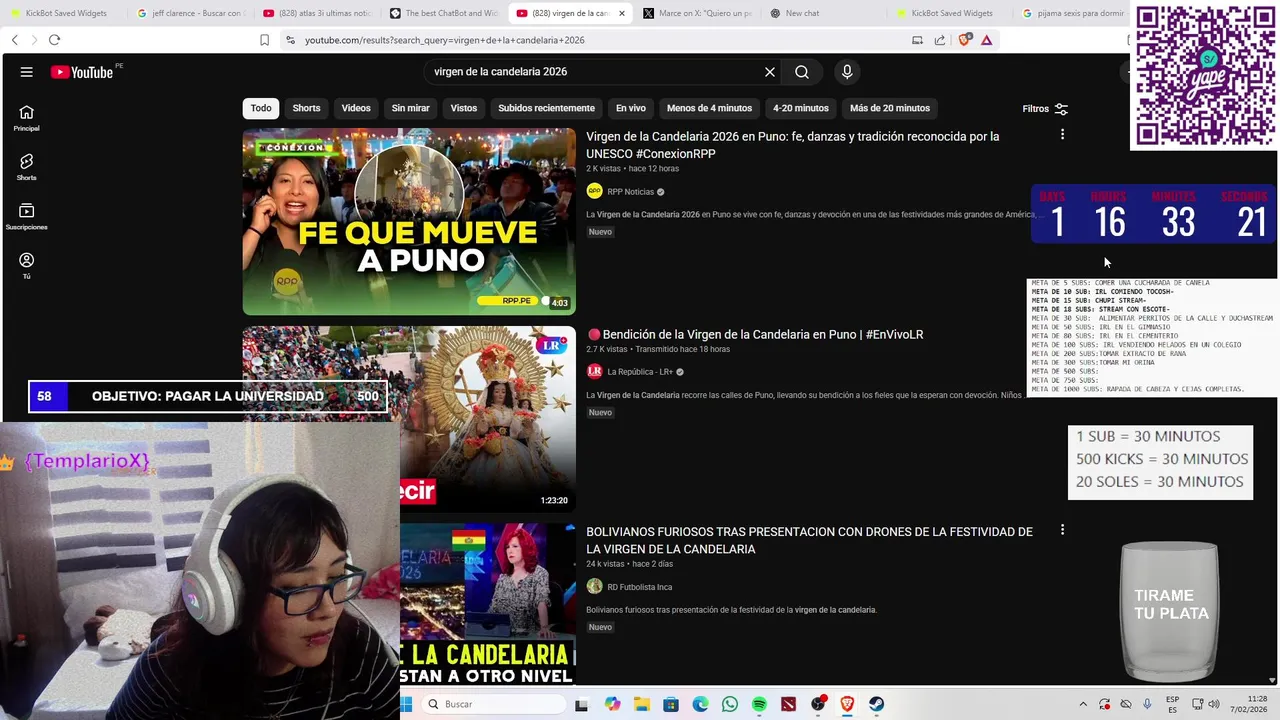This screenshot has height=720, width=1280.
Task: Select the 4-20 minutos chip
Action: coord(801,108)
